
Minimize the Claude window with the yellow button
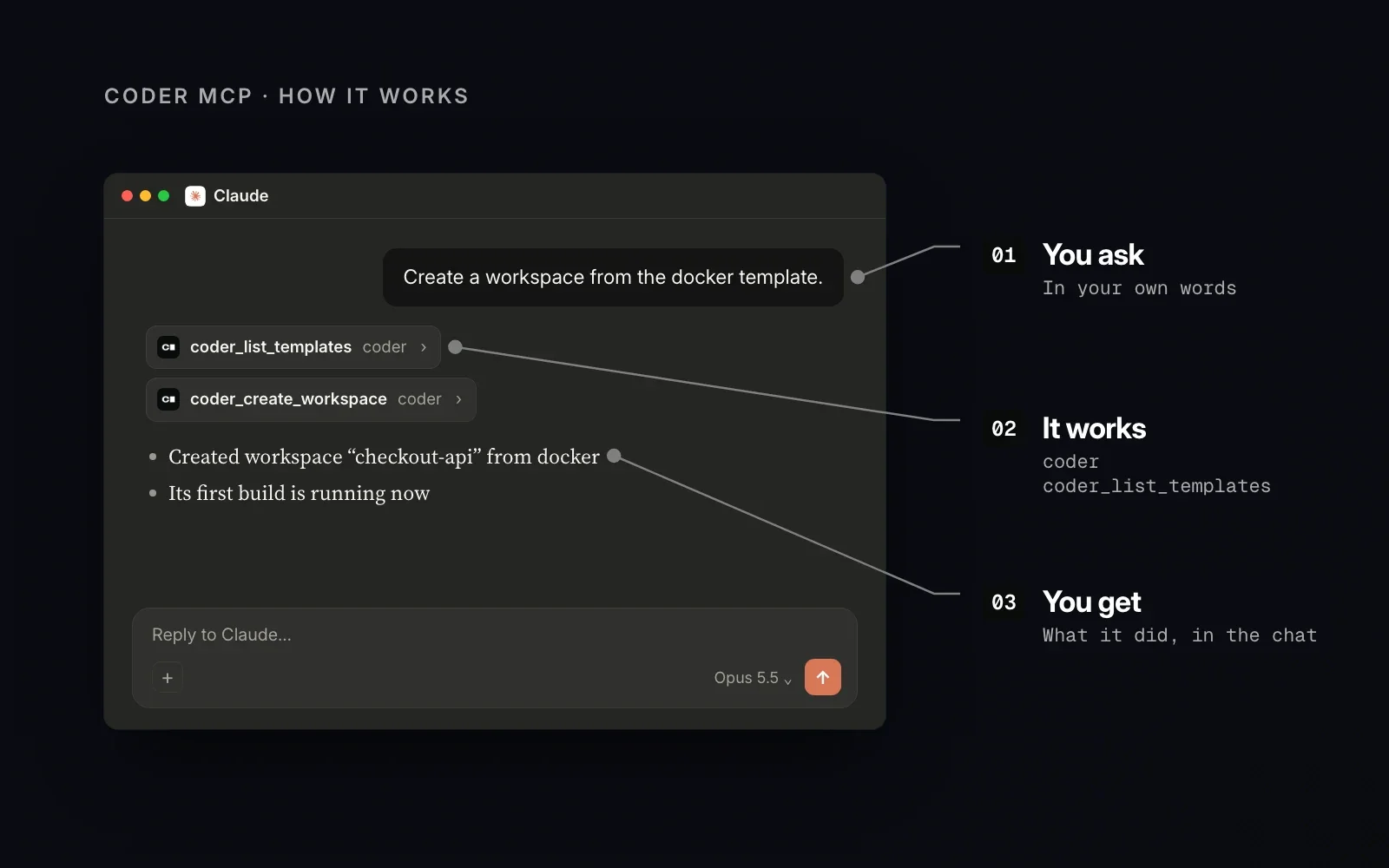tap(145, 196)
